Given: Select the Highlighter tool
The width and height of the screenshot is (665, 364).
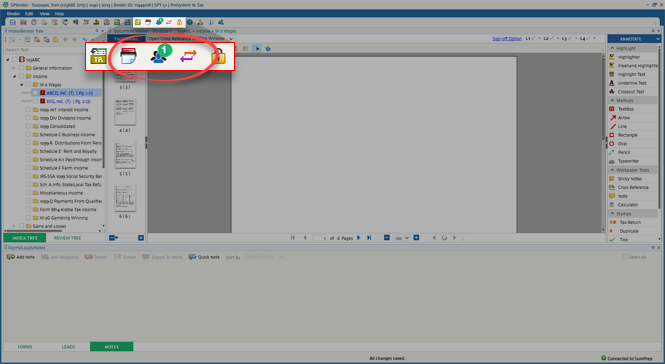Looking at the screenshot, I should pos(629,57).
